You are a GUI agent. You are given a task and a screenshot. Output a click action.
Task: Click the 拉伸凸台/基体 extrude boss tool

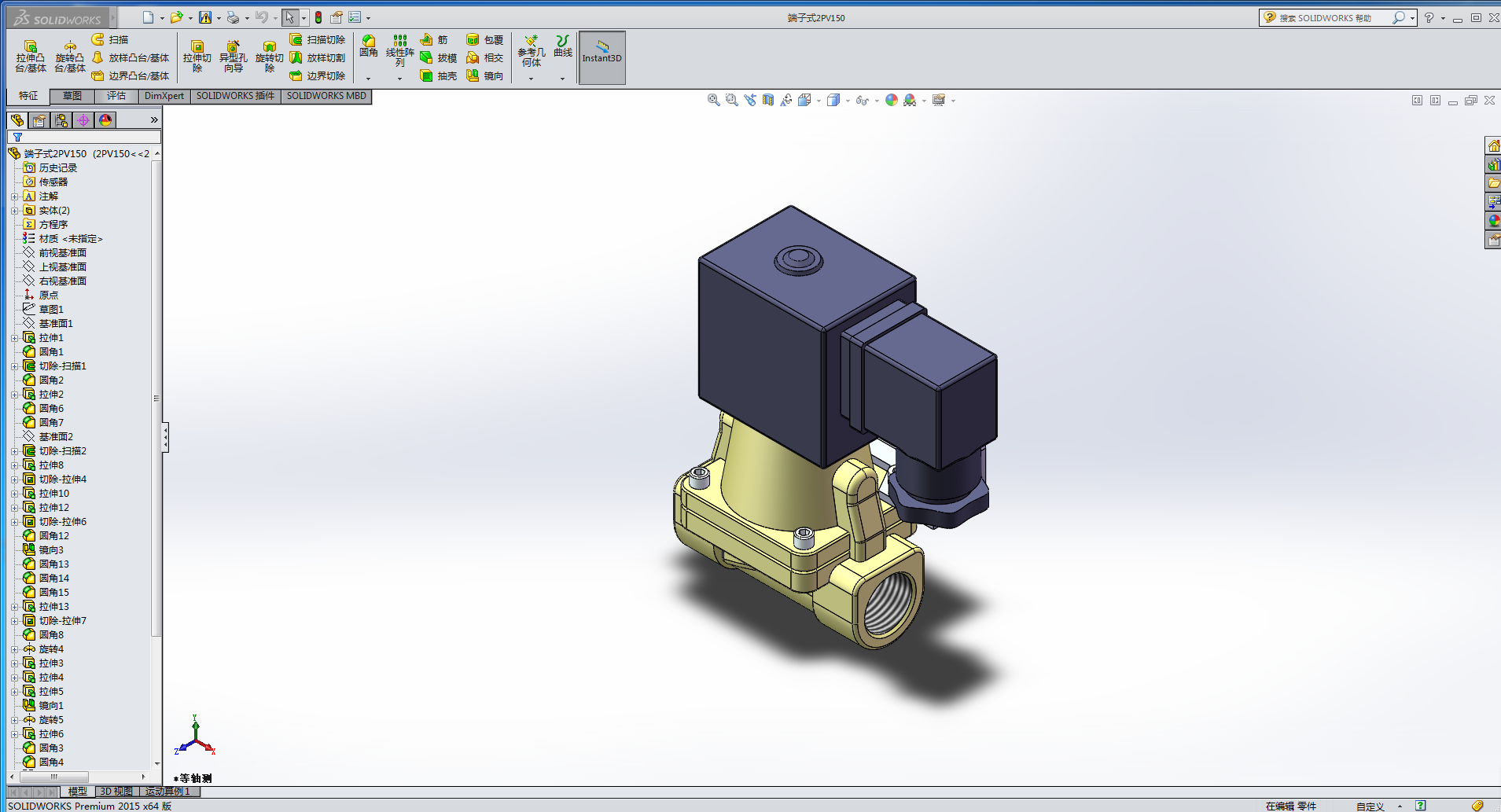31,57
